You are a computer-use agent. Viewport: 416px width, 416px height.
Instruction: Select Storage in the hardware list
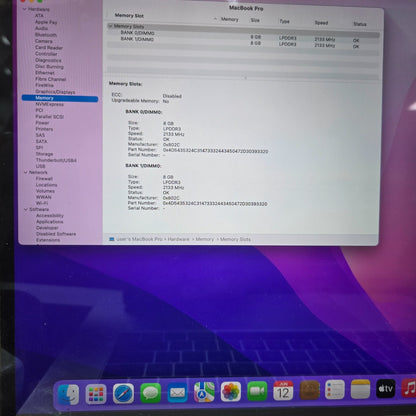pos(44,154)
